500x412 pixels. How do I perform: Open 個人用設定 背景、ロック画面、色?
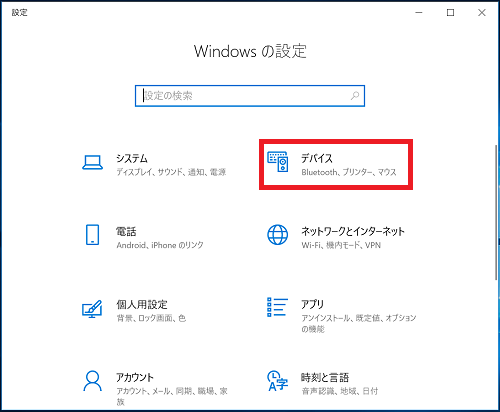[x=151, y=318]
